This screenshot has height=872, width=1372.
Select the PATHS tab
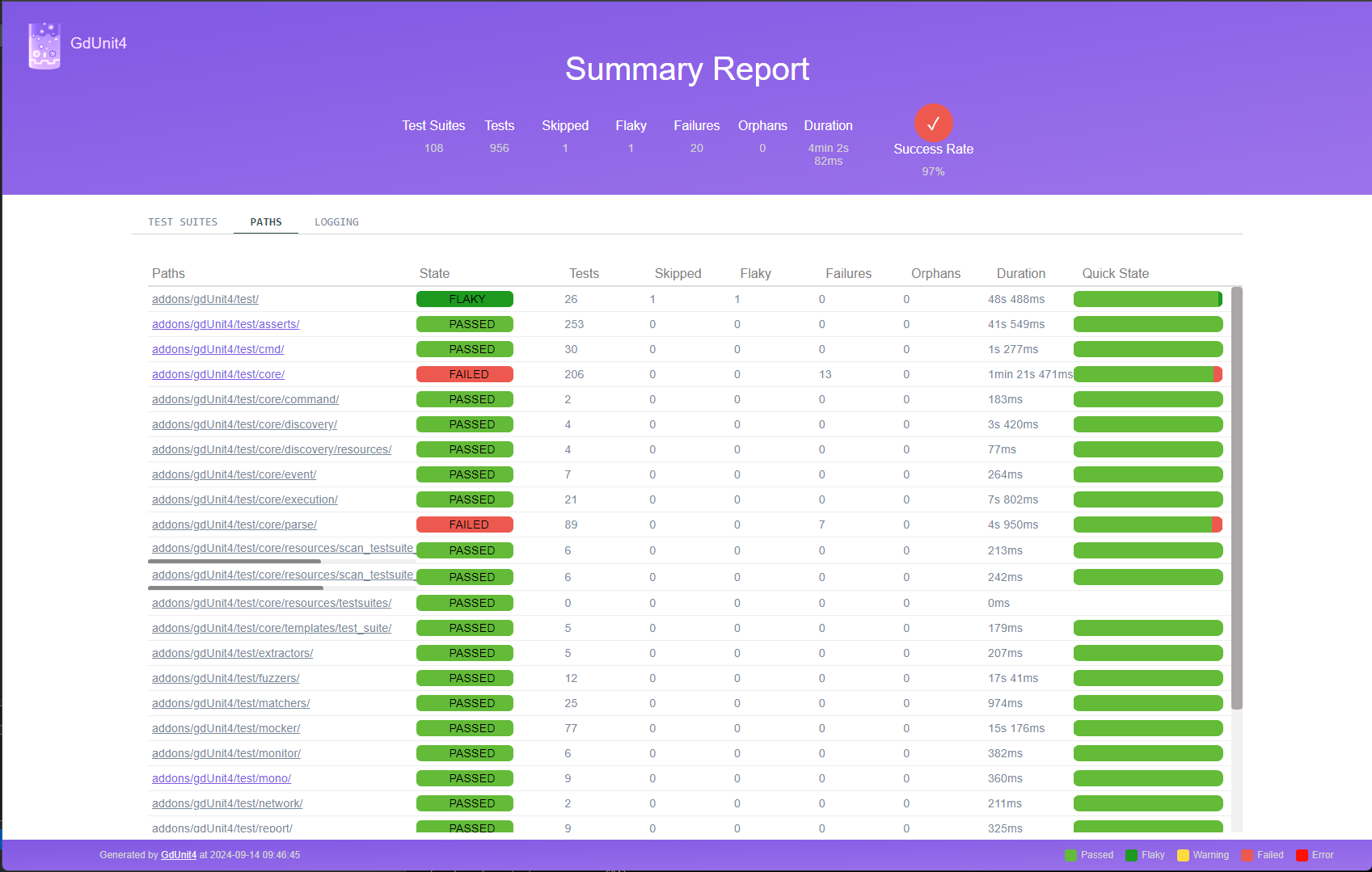266,221
